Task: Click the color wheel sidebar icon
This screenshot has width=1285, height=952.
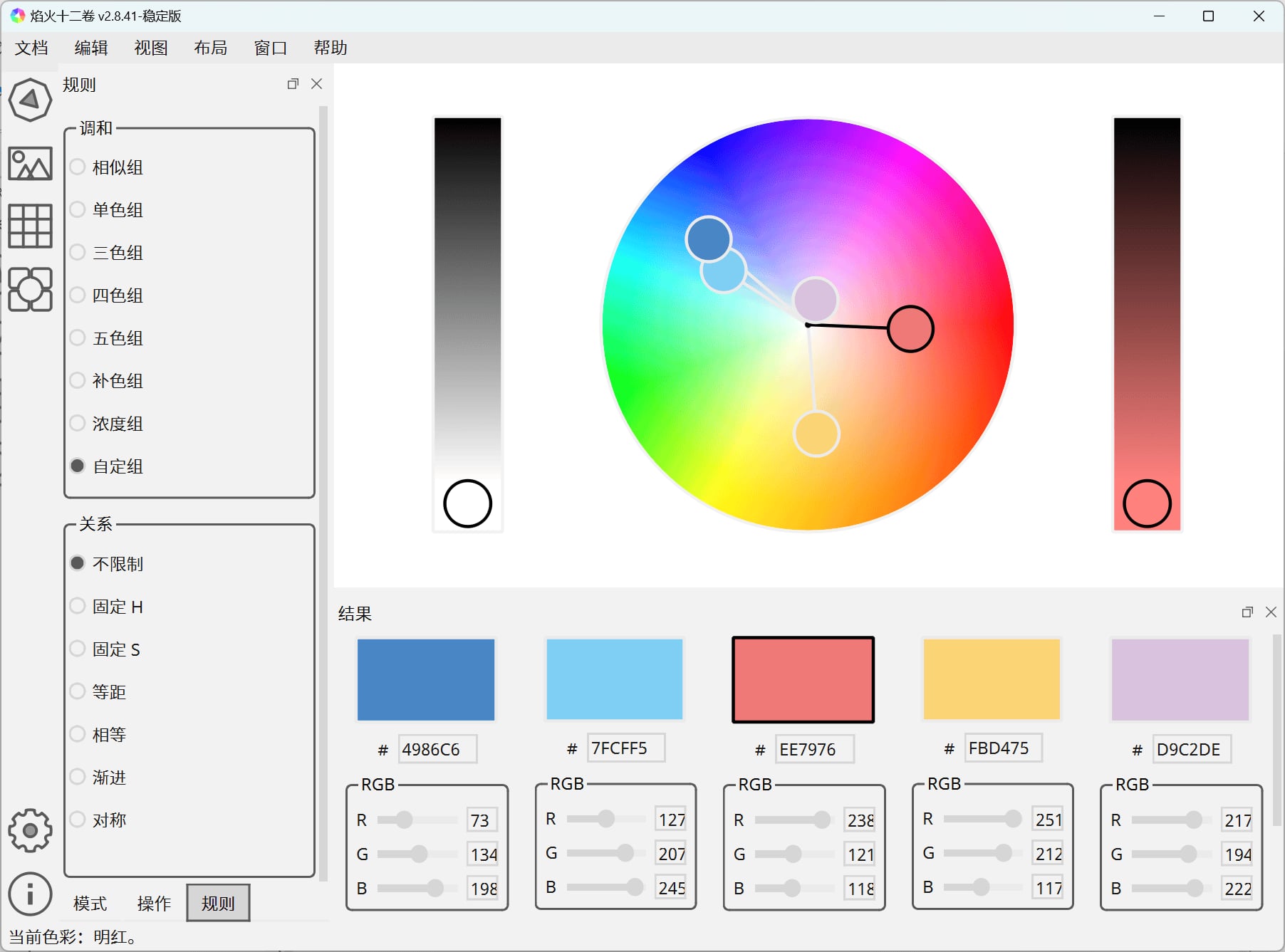Action: coord(30,100)
